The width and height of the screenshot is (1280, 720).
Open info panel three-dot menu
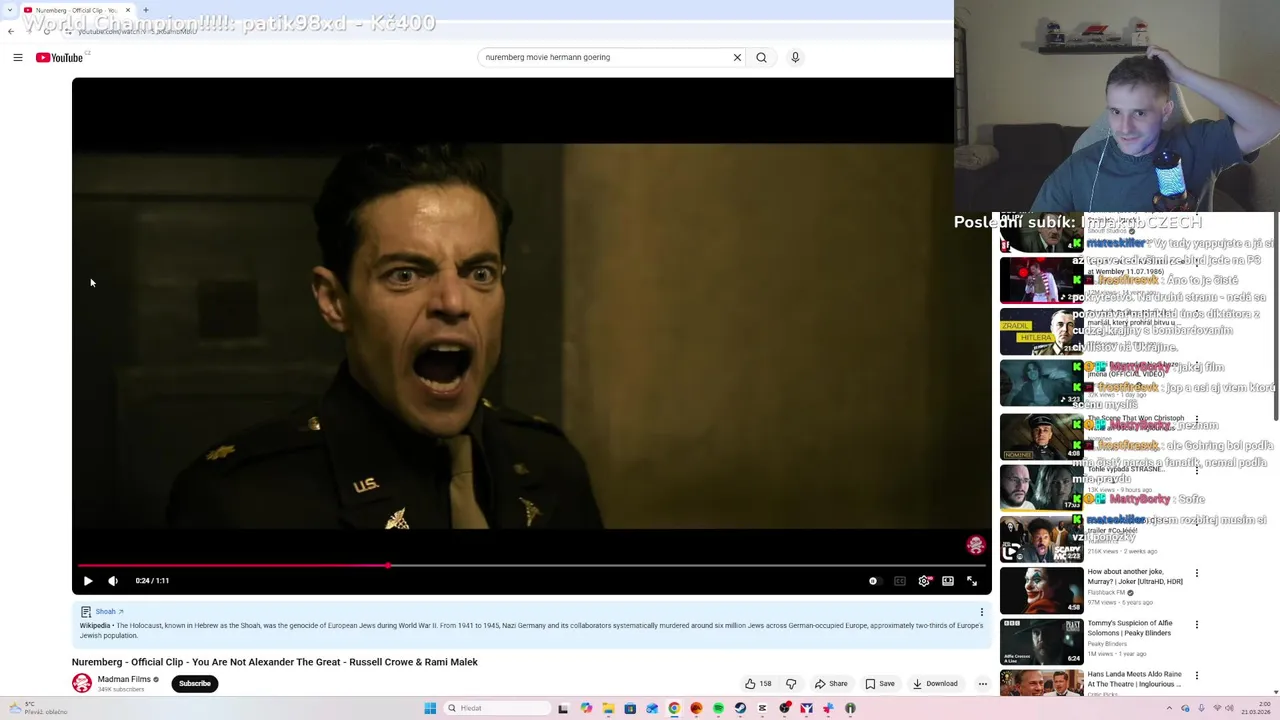[x=982, y=611]
